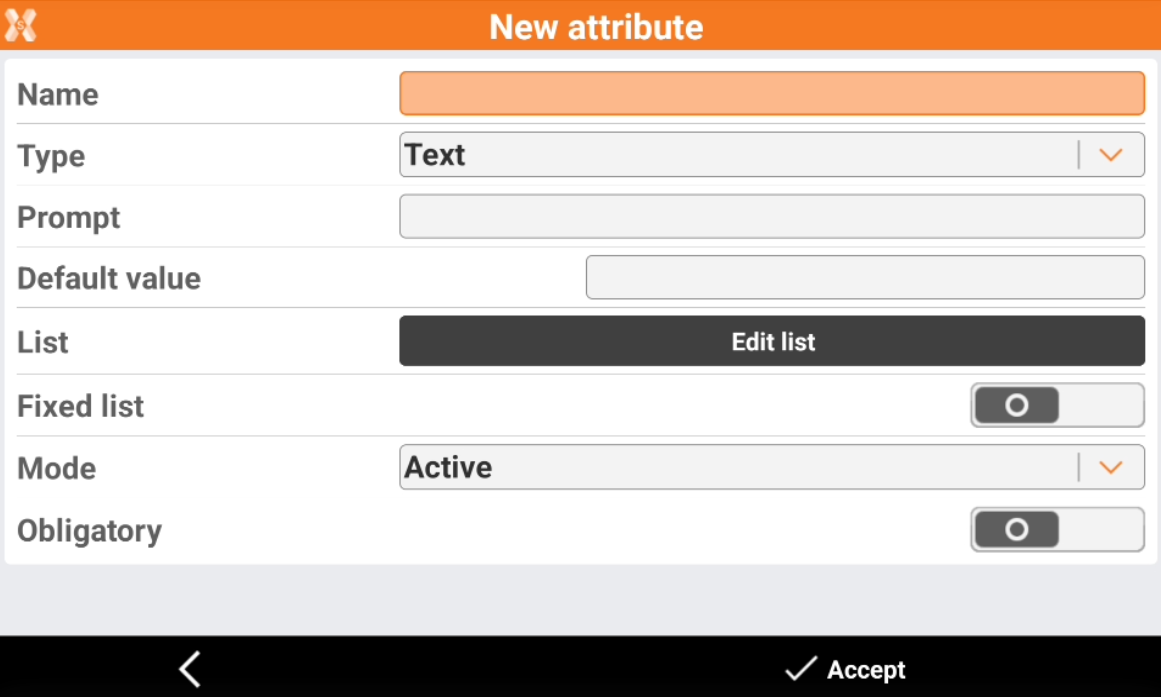Screen dimensions: 1161x697
Task: Expand the Mode dropdown showing Active
Action: tap(740, 468)
